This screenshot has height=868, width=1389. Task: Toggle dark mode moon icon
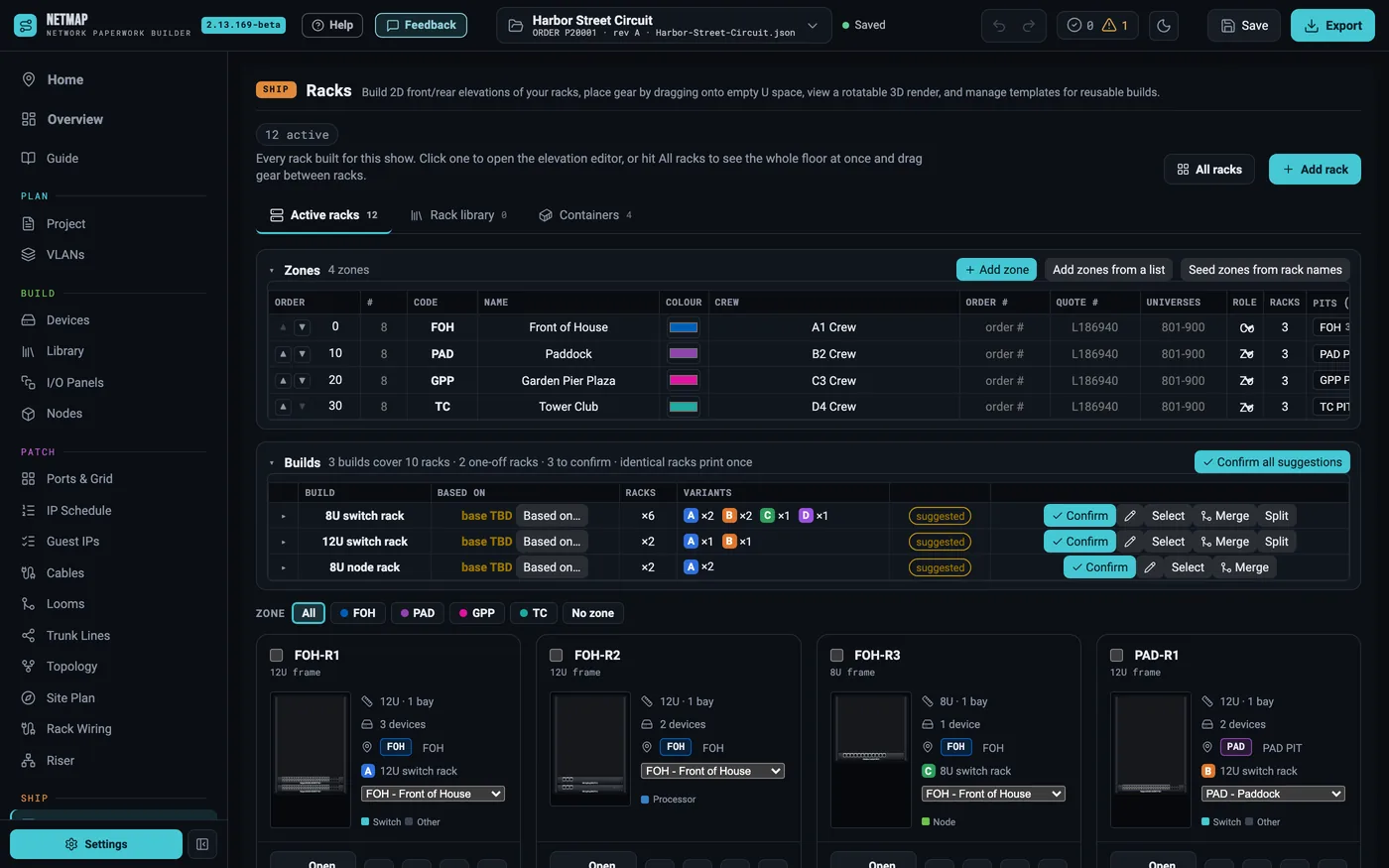[x=1164, y=26]
